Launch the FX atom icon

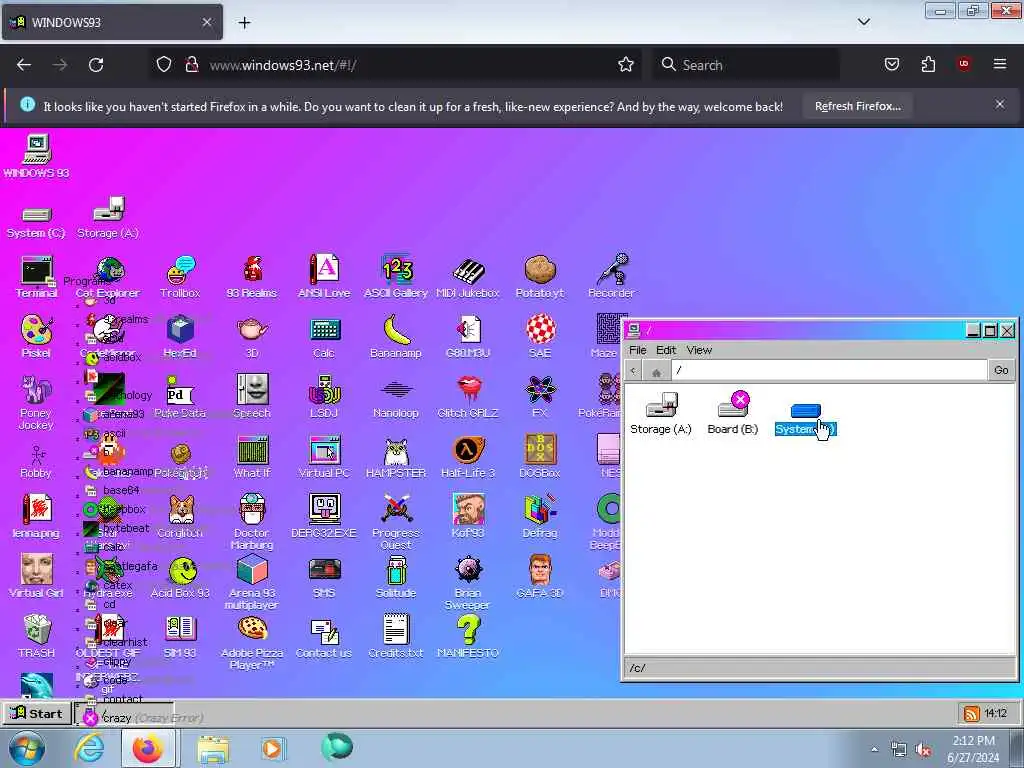[x=539, y=396]
